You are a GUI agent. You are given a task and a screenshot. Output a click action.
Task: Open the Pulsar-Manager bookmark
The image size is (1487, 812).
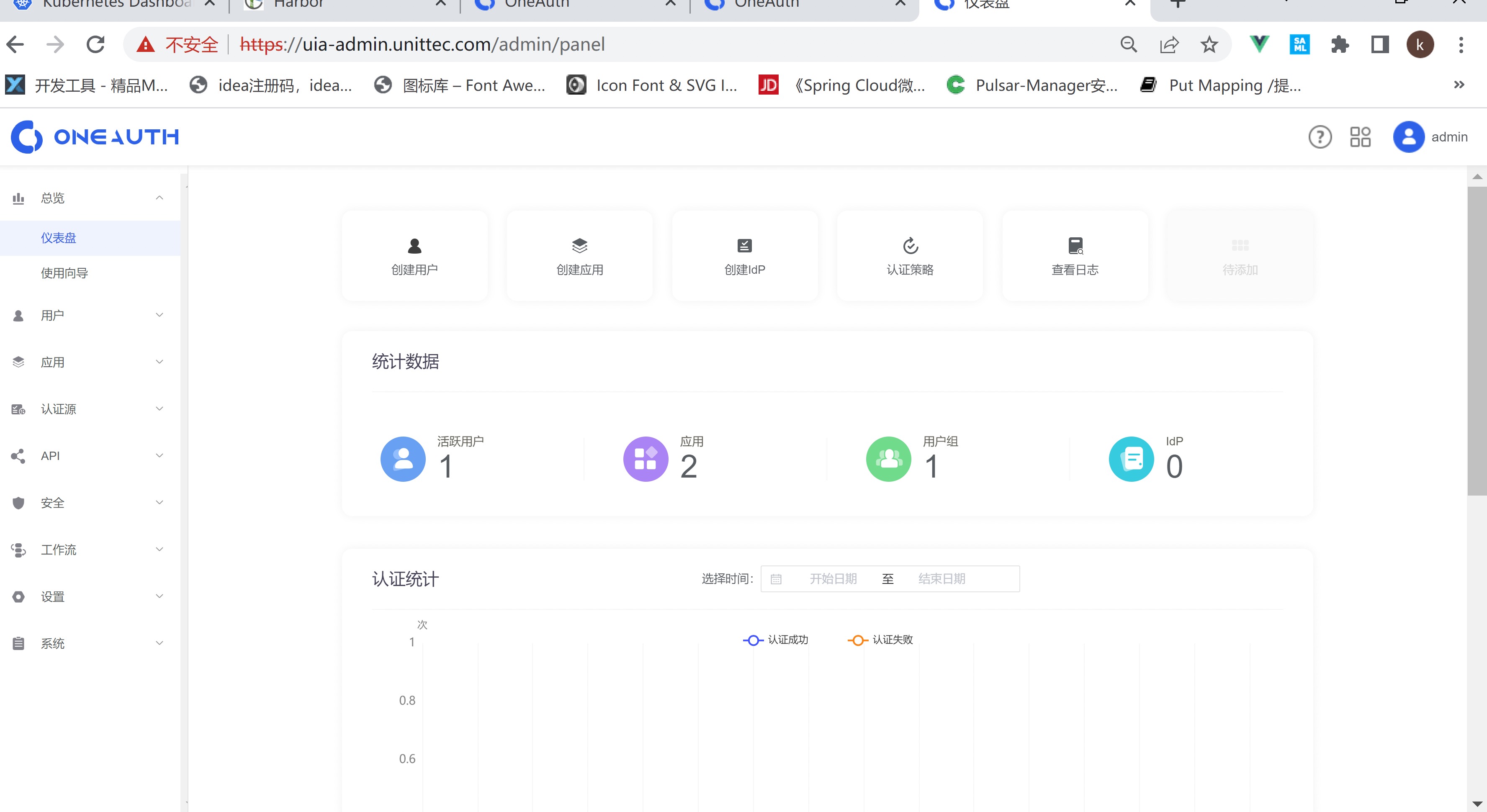click(1033, 85)
